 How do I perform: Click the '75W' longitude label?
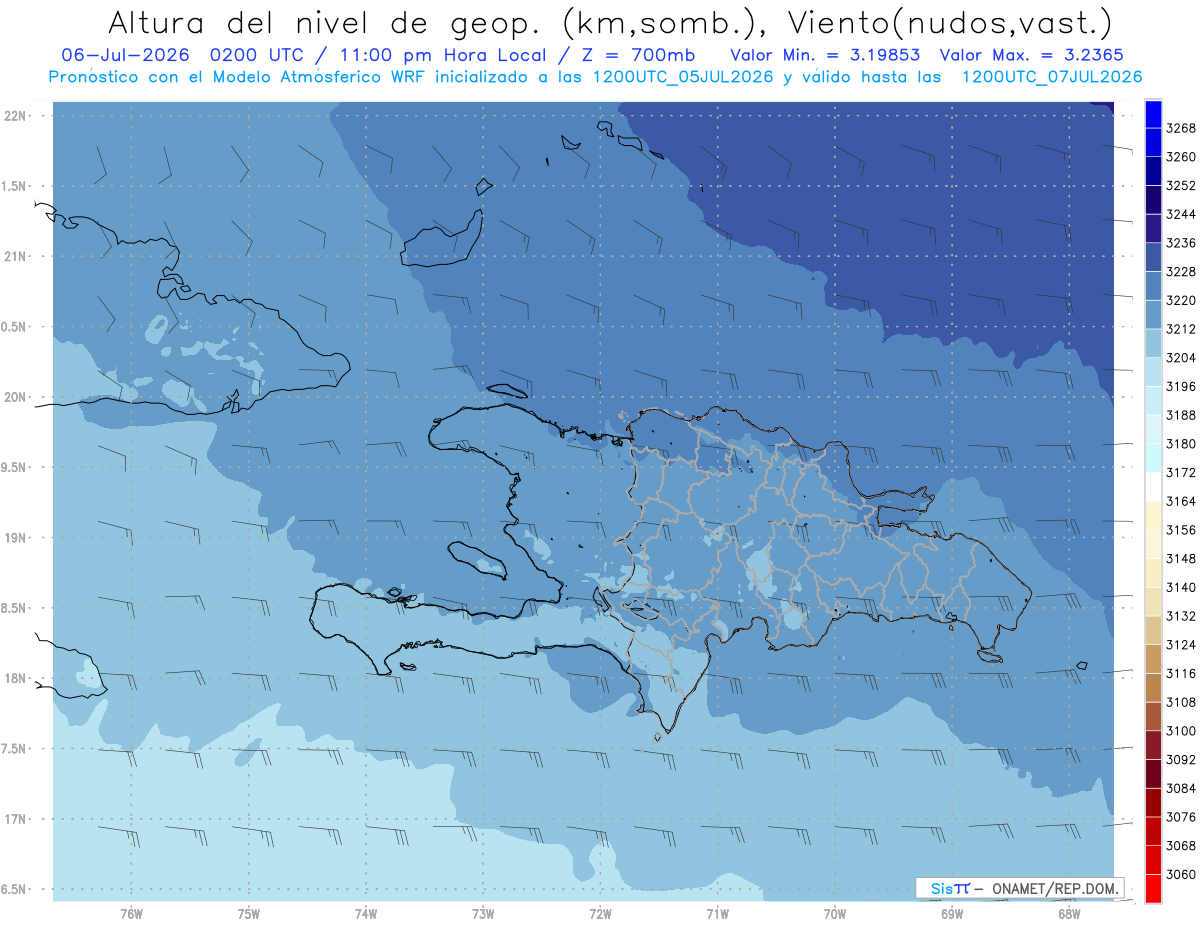[x=249, y=915]
